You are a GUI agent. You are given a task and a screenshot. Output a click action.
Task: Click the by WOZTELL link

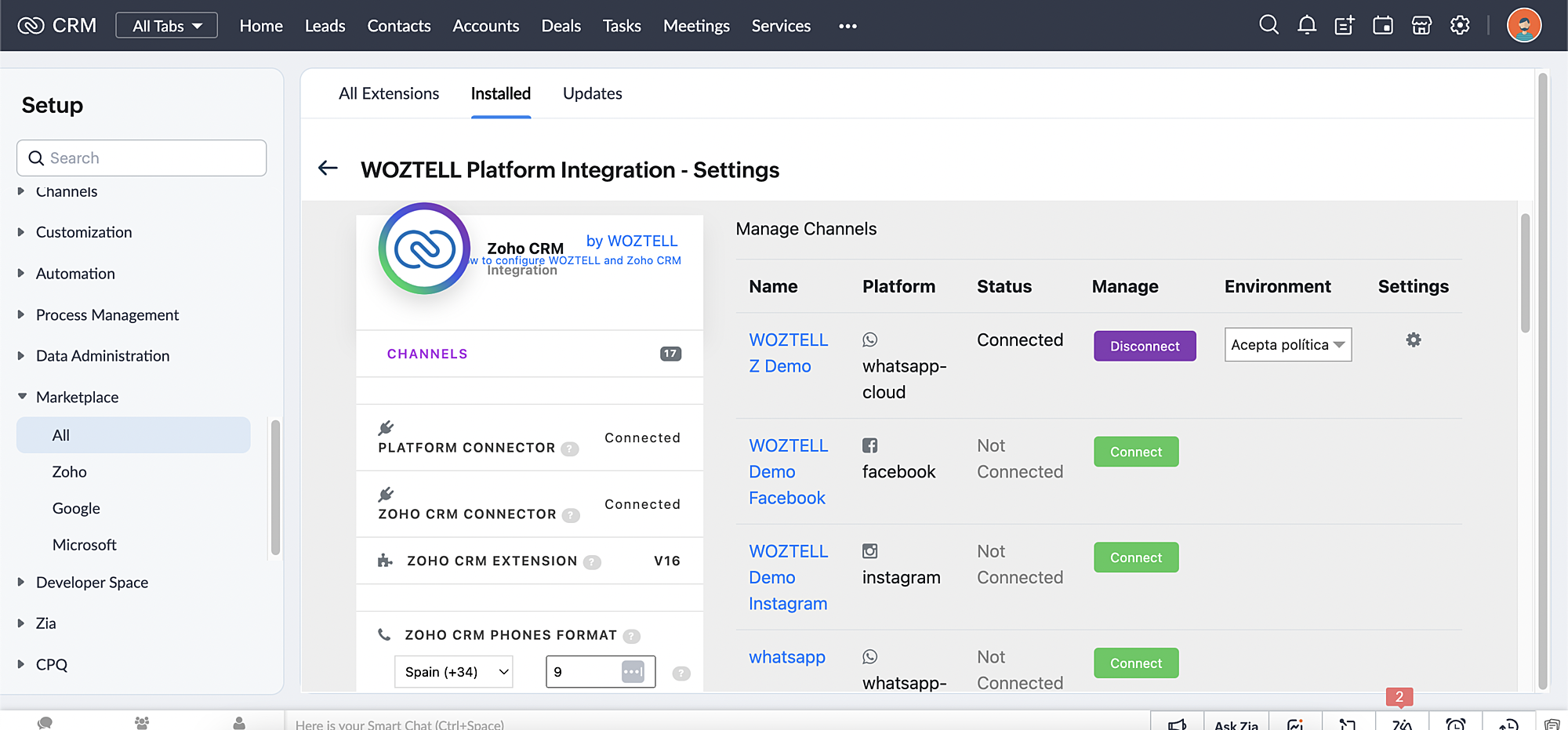click(632, 241)
